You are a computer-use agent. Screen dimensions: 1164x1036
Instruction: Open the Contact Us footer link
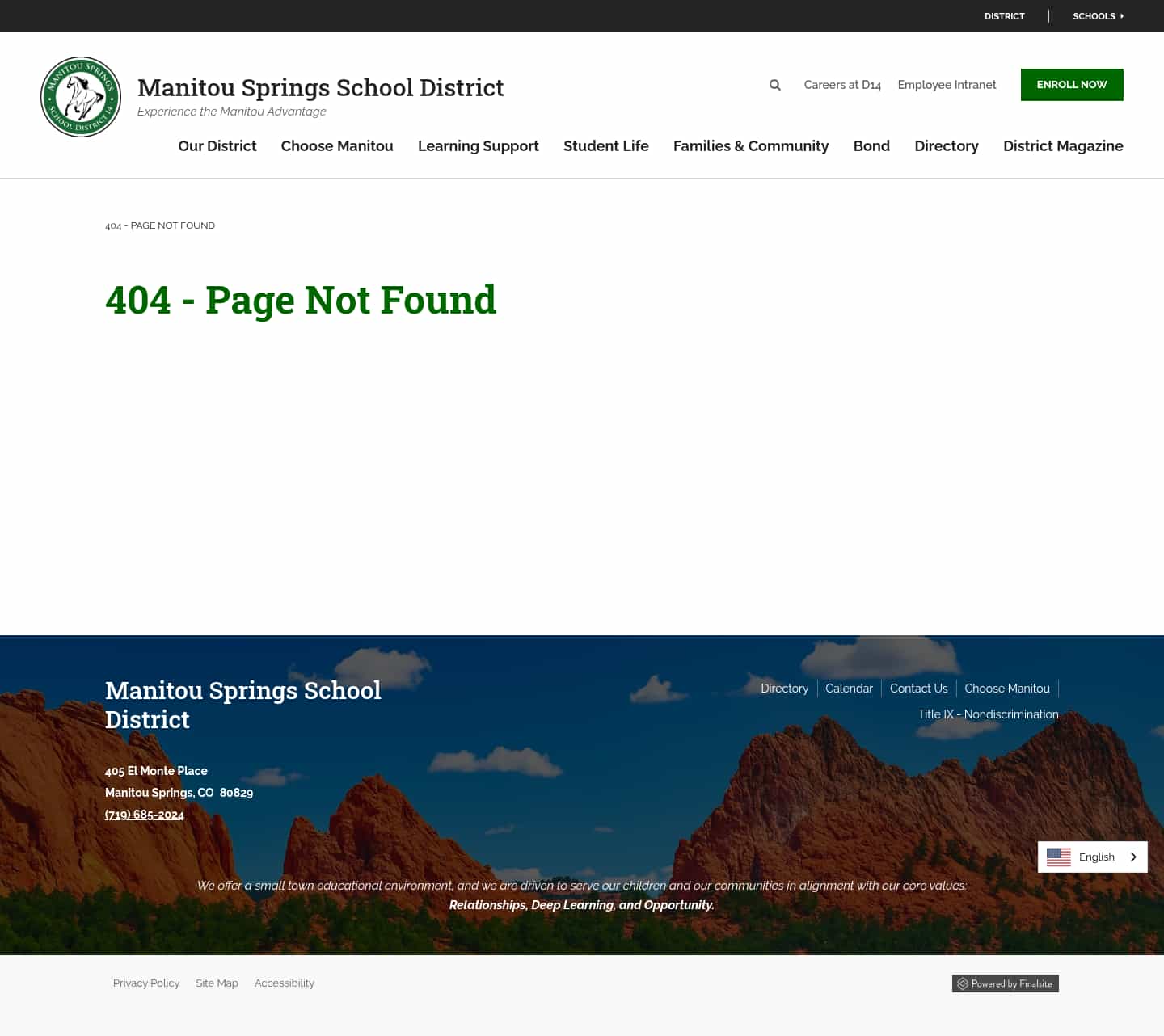pos(918,689)
